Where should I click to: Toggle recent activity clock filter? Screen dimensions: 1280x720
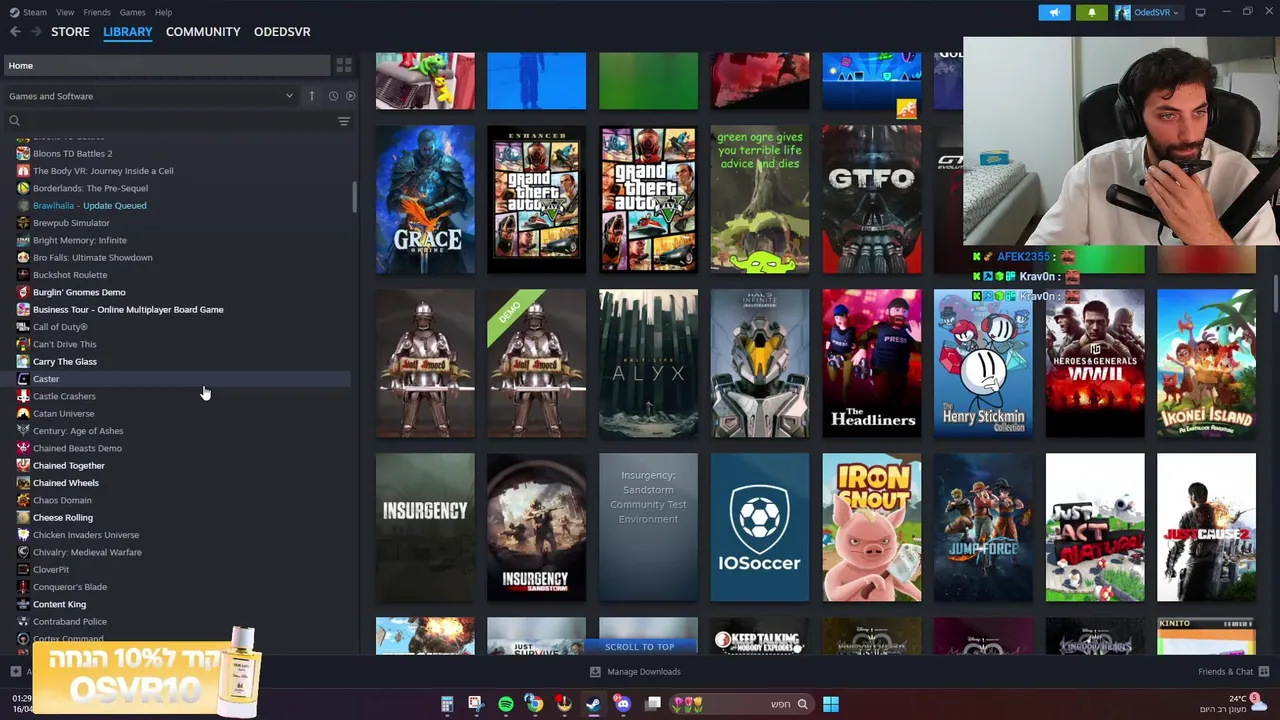pyautogui.click(x=333, y=96)
